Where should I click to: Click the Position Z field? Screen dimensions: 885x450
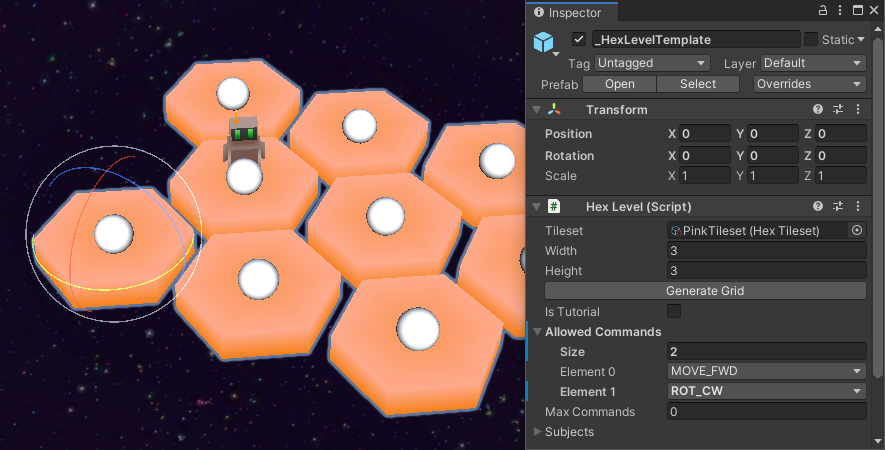tap(840, 133)
